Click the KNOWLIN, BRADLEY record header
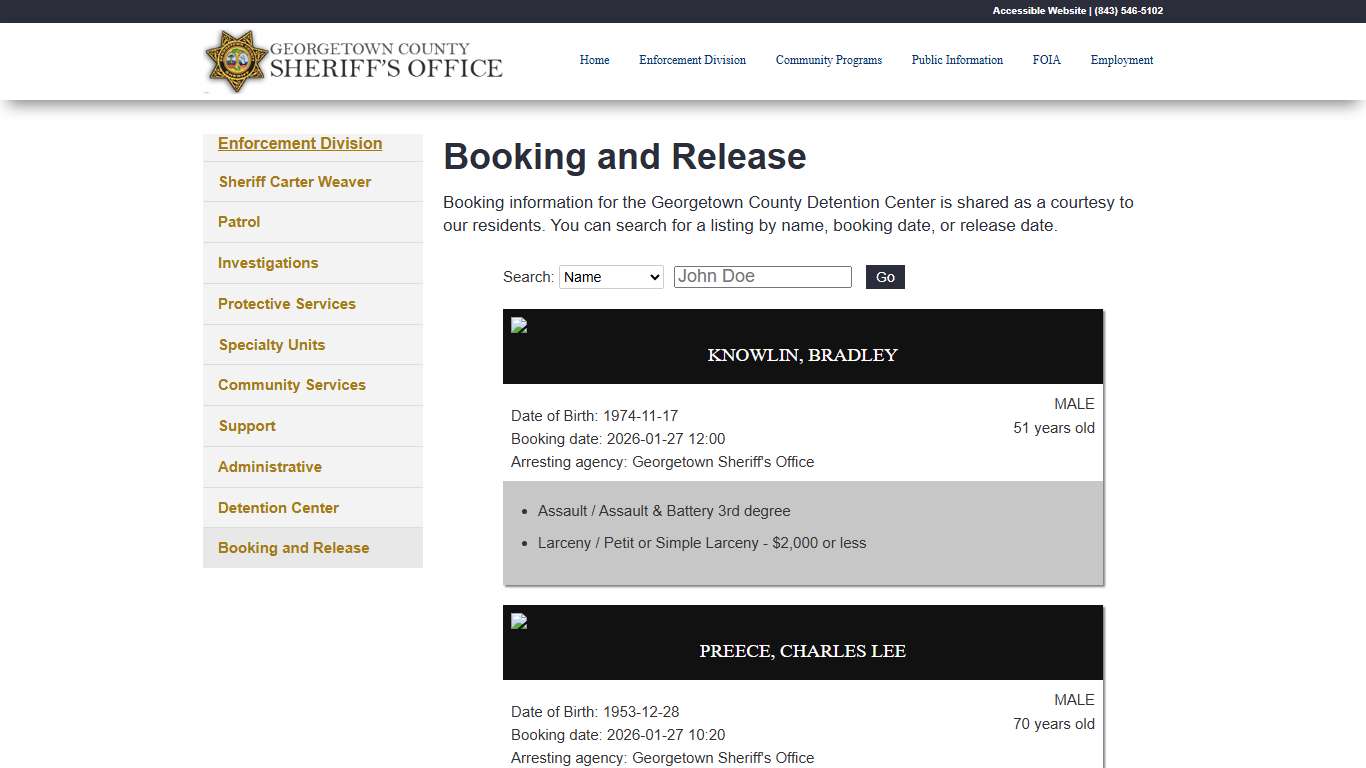The height and width of the screenshot is (768, 1366). point(802,354)
